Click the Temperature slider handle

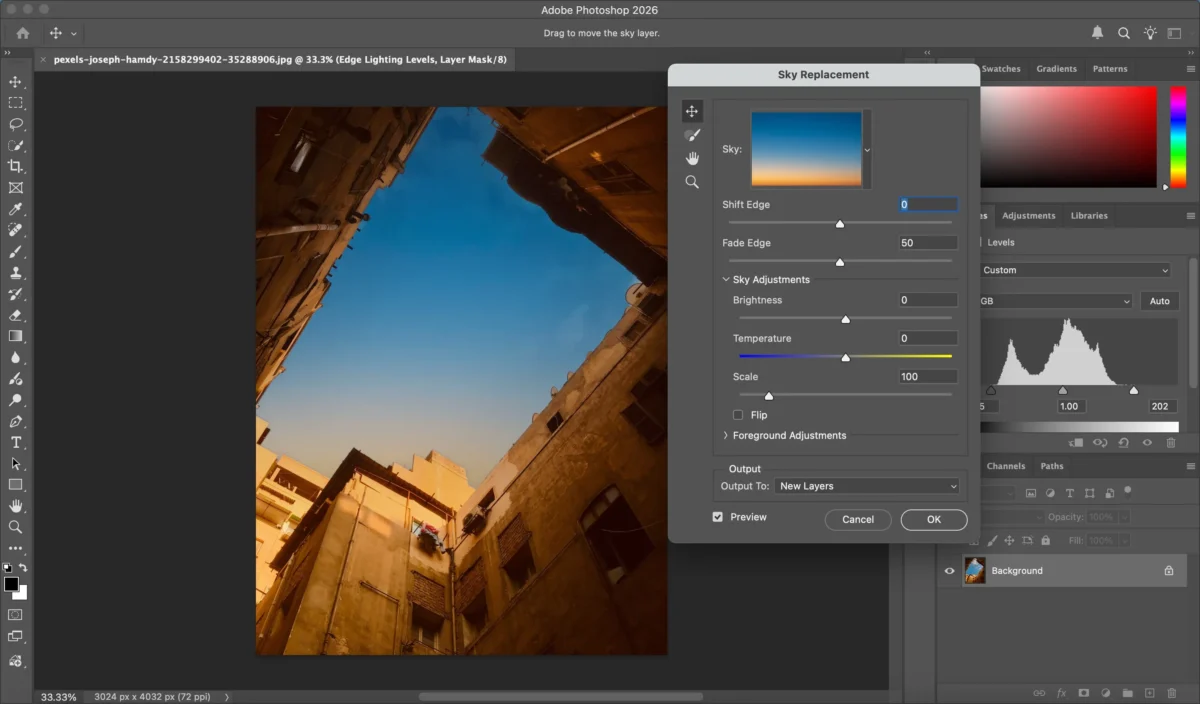tap(845, 357)
